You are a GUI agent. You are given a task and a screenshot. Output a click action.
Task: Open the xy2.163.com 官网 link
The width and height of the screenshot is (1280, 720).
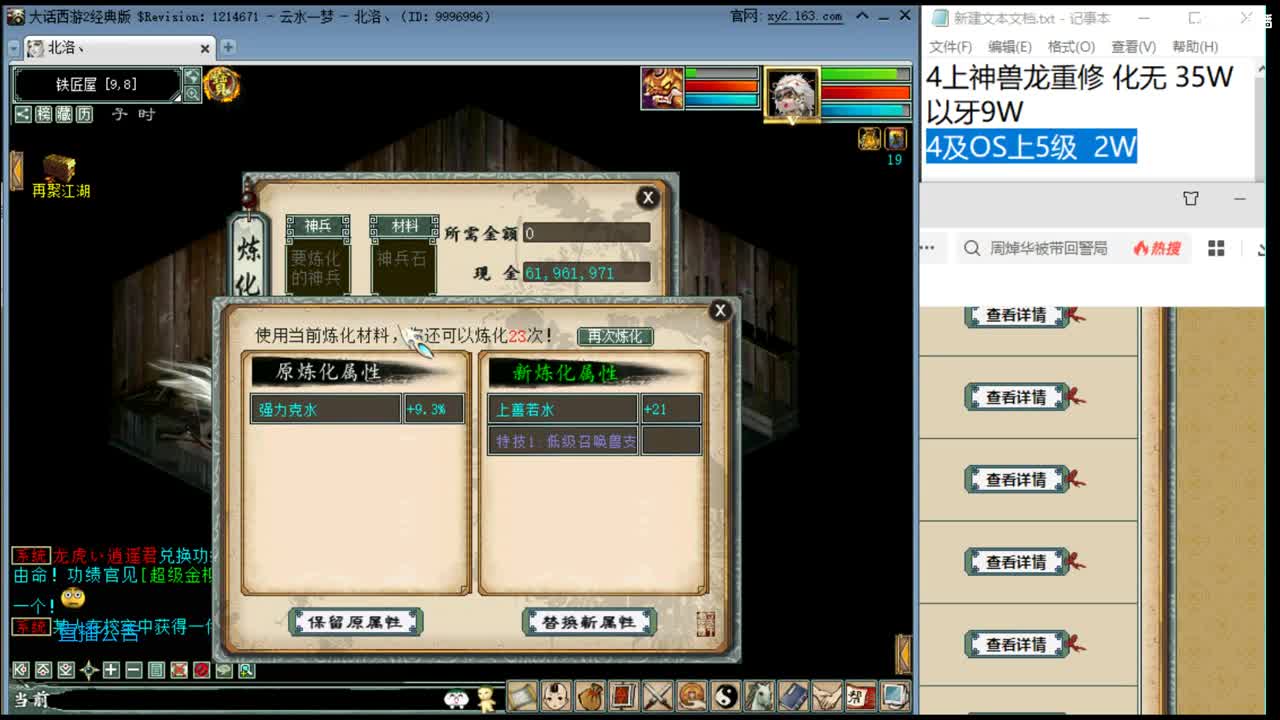click(804, 16)
